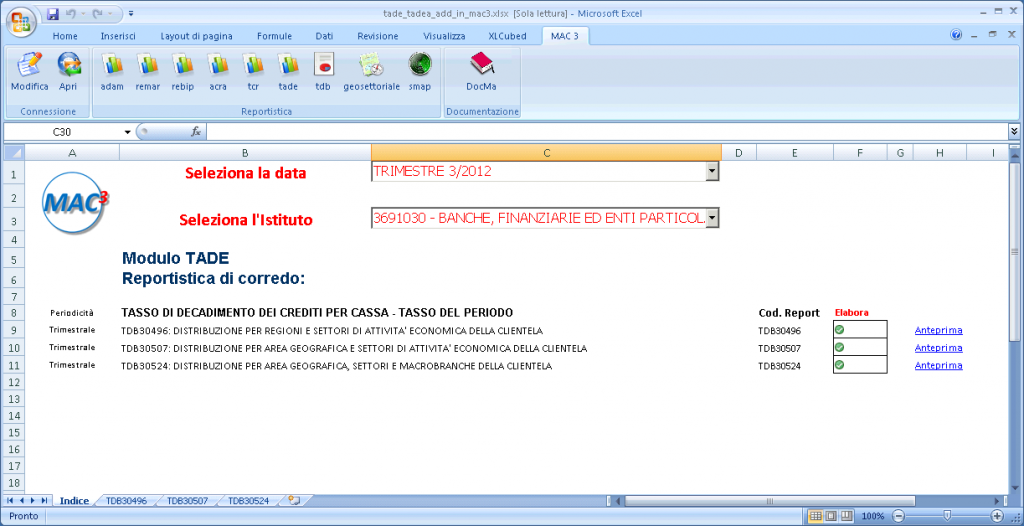Click in the formula bar input
This screenshot has height=526, width=1024.
pyautogui.click(x=607, y=132)
